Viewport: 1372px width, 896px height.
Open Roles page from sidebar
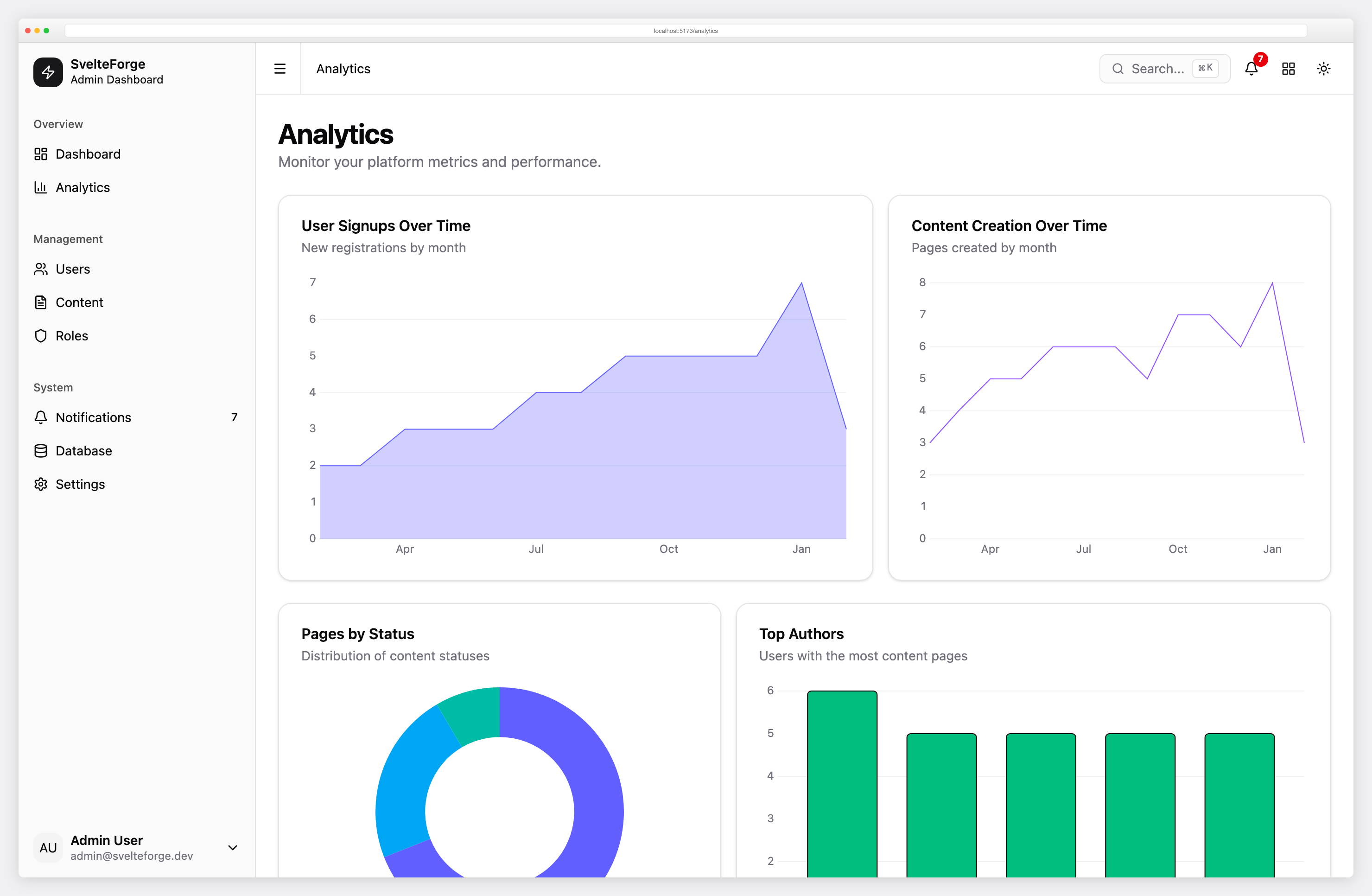[x=137, y=336]
